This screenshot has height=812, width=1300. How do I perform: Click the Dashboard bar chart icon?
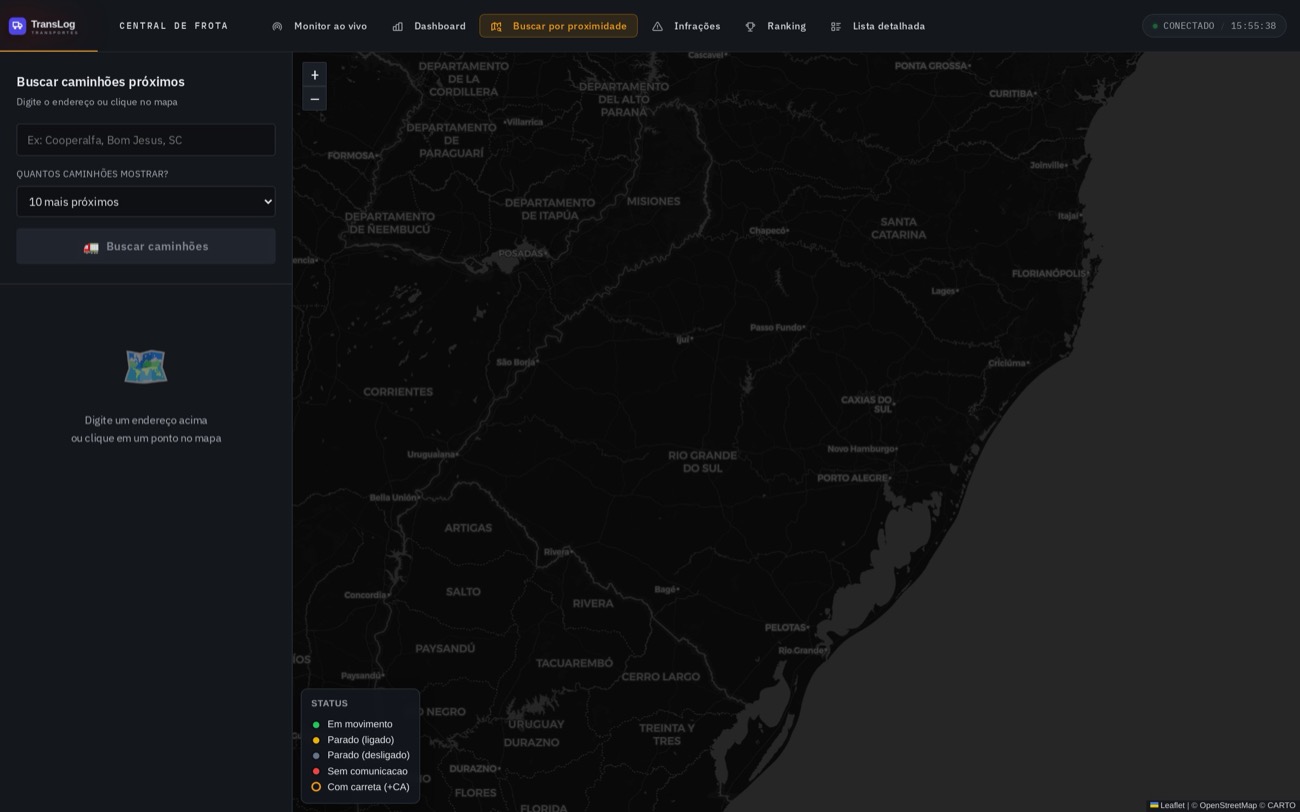[x=398, y=26]
